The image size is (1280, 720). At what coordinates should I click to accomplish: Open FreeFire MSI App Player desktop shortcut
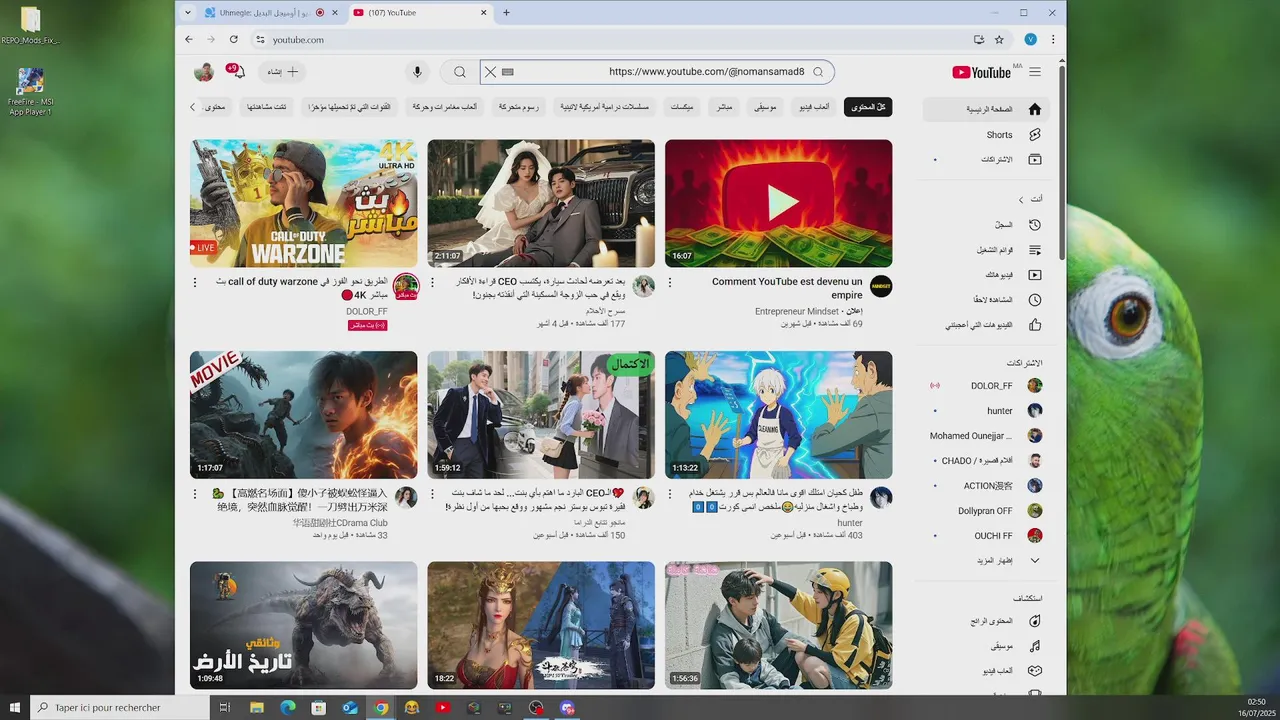(x=30, y=92)
